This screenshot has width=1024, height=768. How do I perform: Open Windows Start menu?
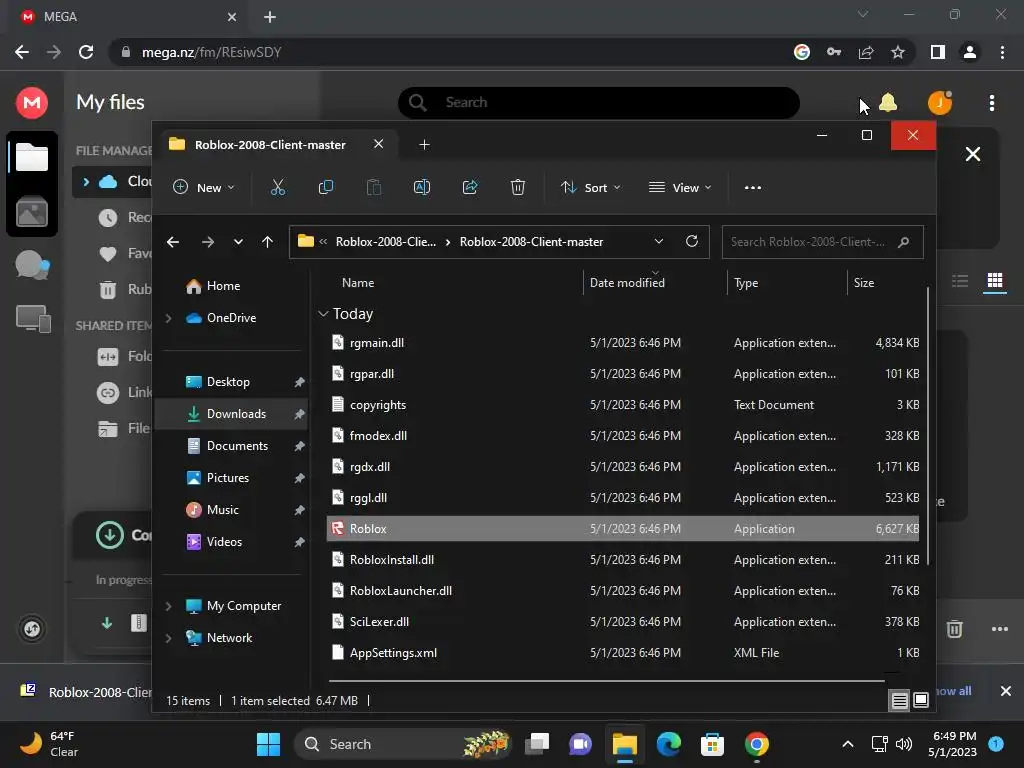(x=268, y=744)
